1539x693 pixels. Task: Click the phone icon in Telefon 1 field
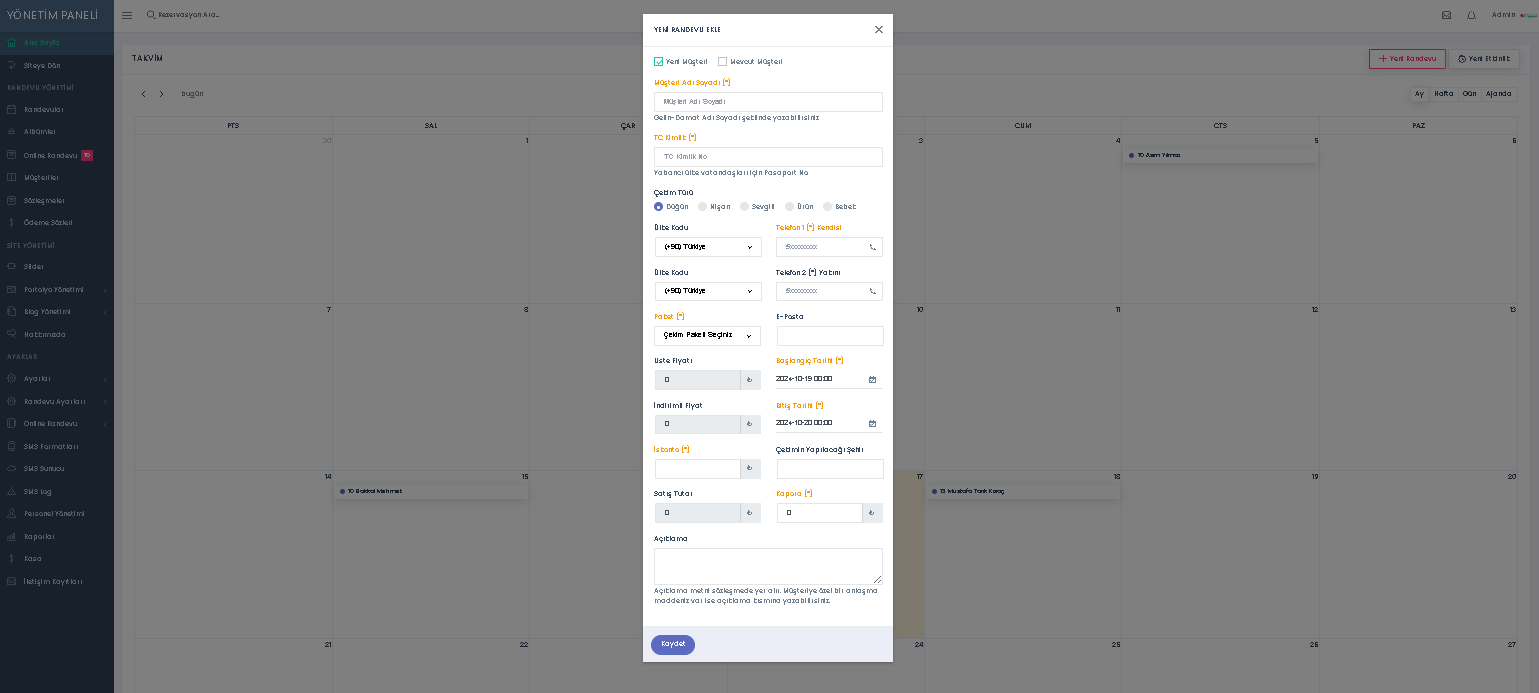(x=872, y=247)
